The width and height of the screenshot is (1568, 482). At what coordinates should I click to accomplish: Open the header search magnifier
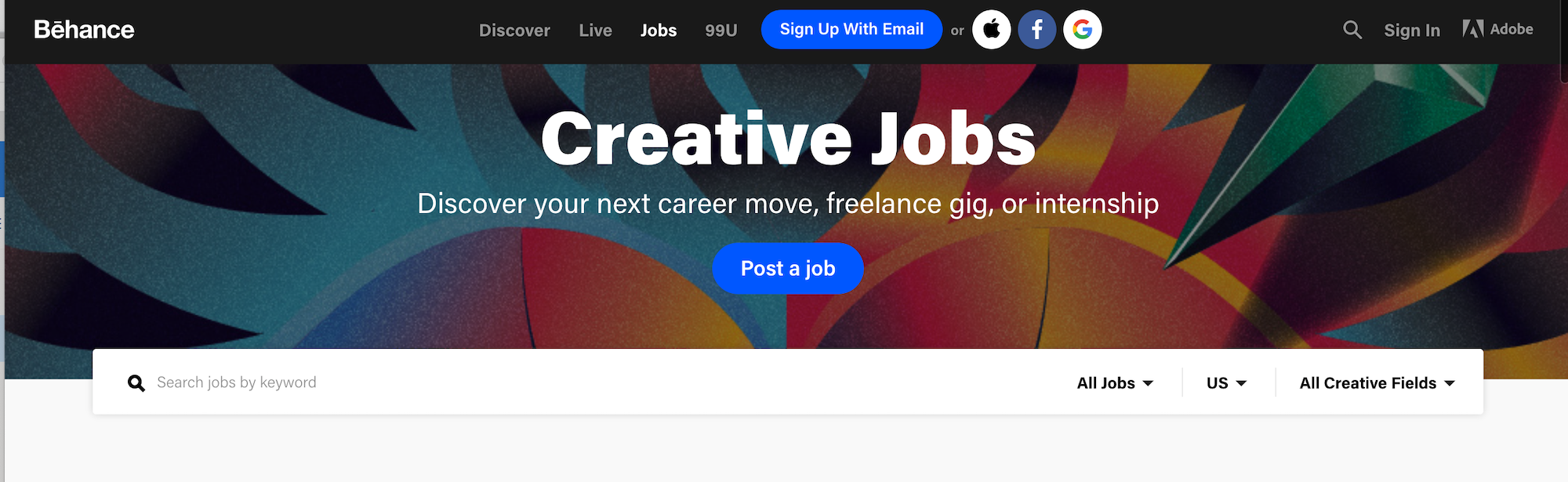1352,30
